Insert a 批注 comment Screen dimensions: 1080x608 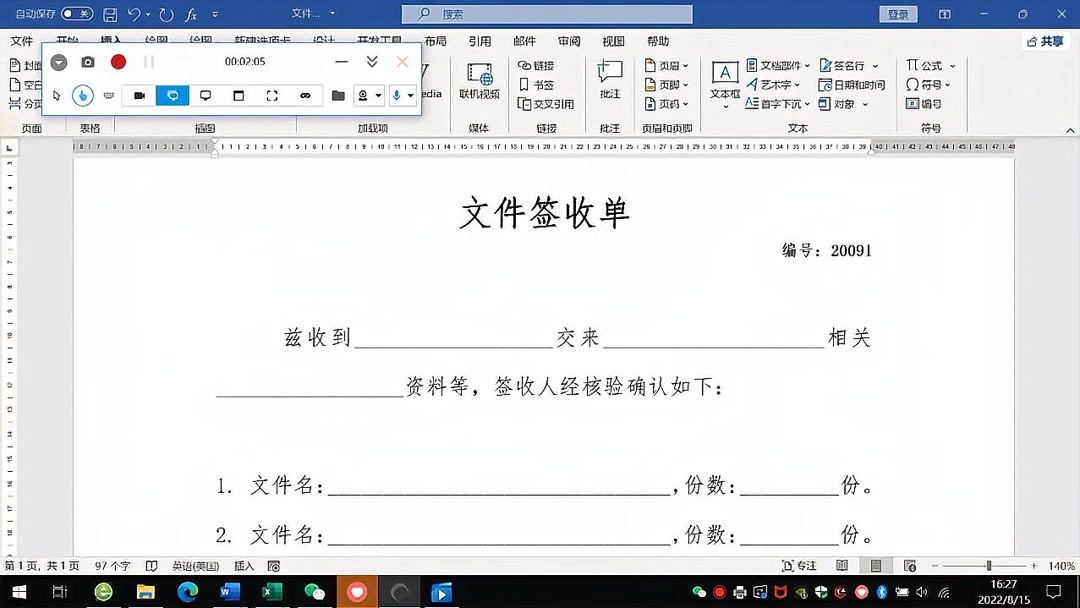[608, 76]
